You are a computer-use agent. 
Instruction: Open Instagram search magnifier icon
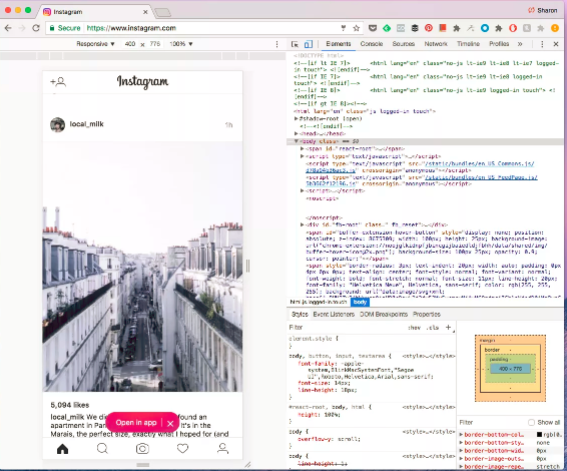(102, 449)
